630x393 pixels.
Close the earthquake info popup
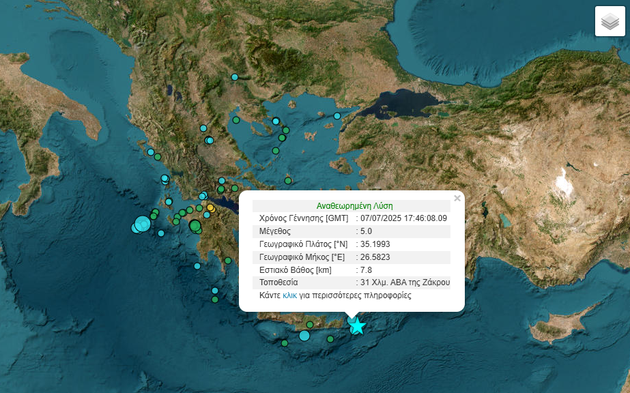[457, 198]
